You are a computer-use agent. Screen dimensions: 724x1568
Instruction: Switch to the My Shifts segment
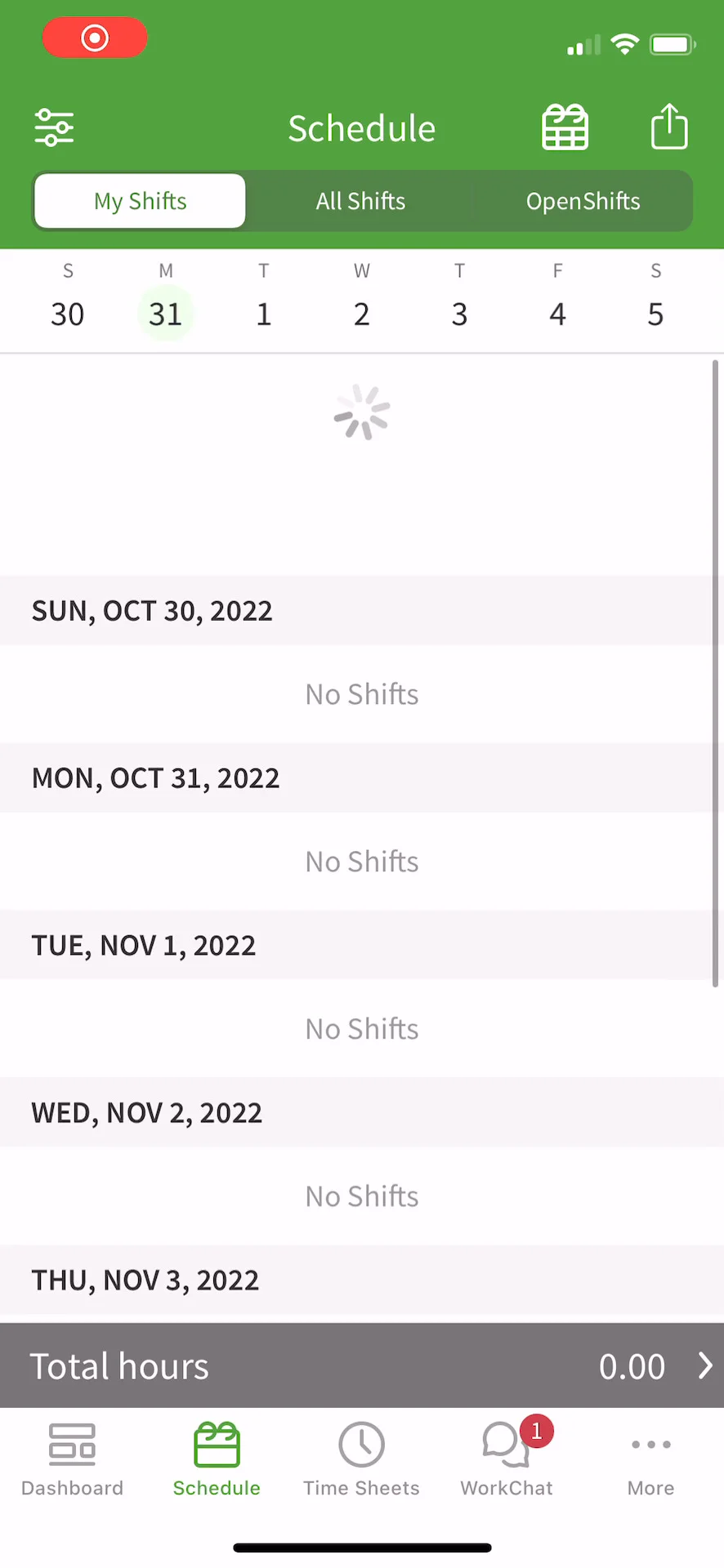[140, 201]
